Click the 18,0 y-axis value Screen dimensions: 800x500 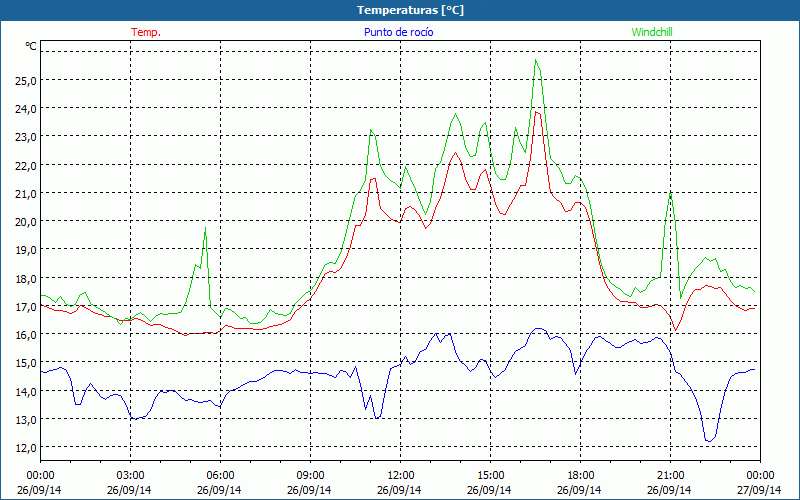pyautogui.click(x=25, y=278)
